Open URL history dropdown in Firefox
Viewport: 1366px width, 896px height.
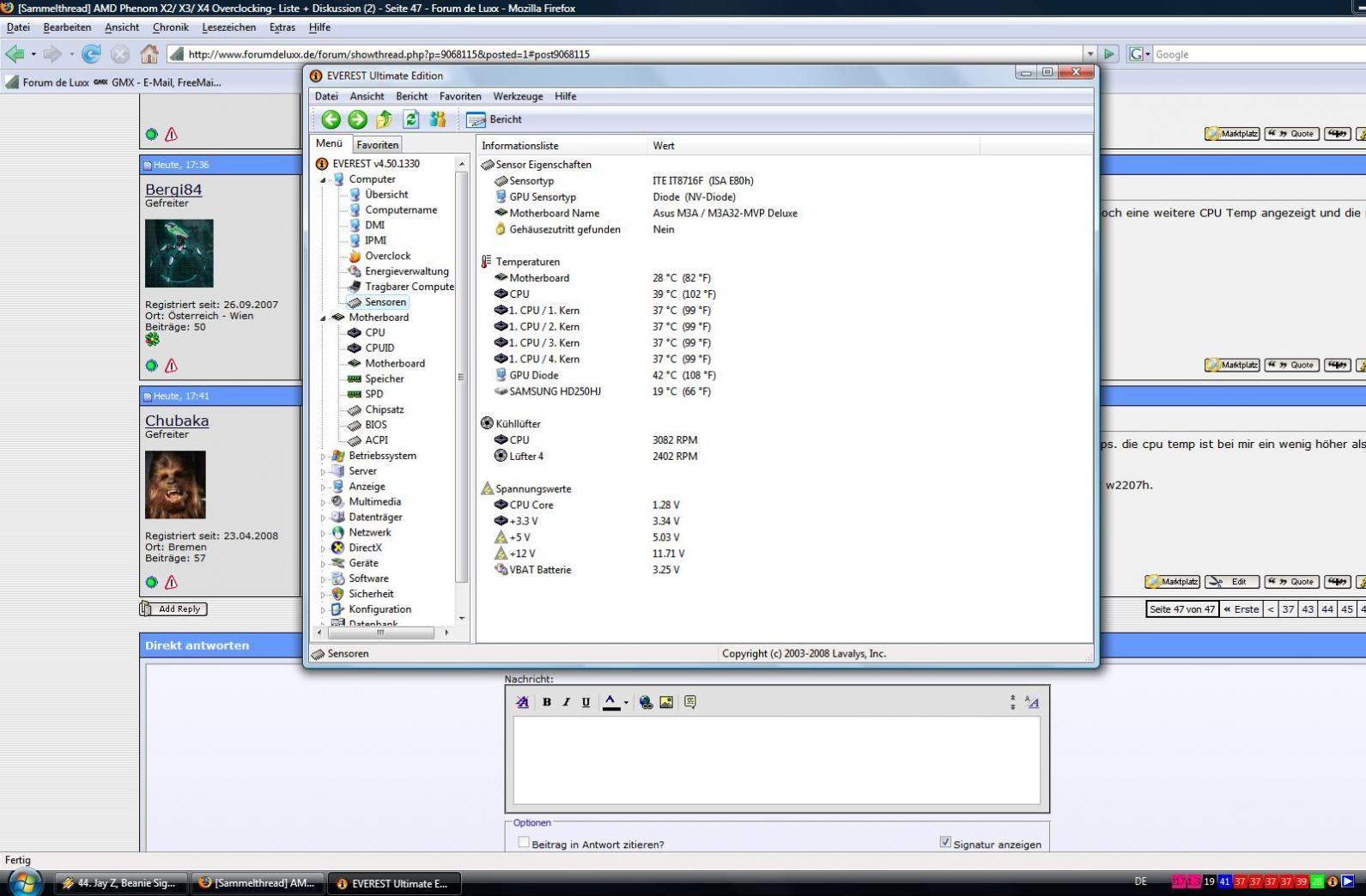click(1090, 54)
